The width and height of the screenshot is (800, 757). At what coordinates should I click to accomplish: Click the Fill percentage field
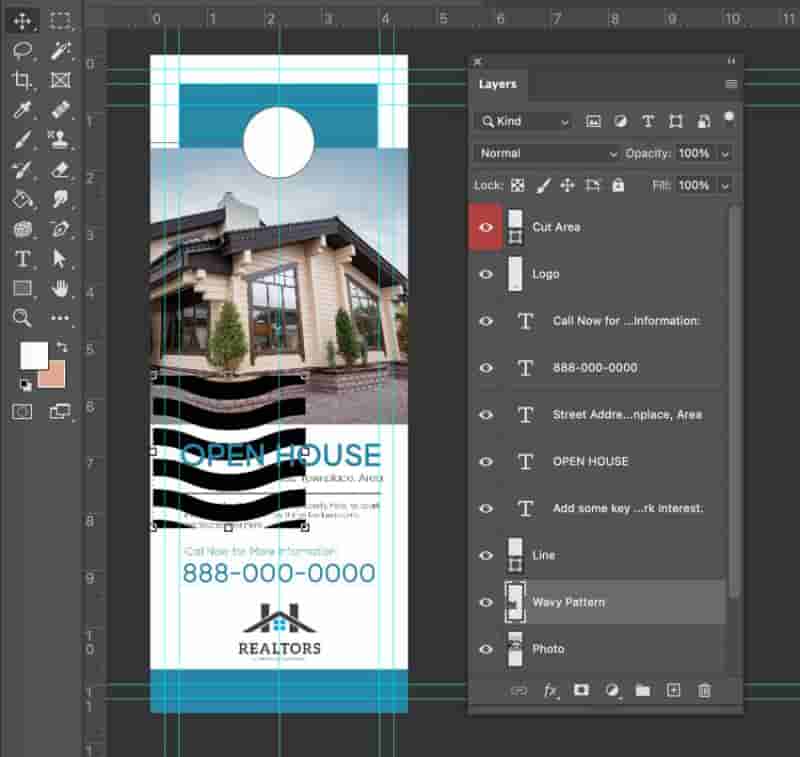click(x=694, y=185)
